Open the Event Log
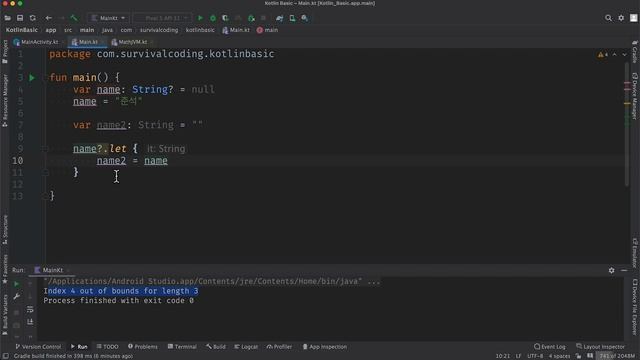 (550, 347)
